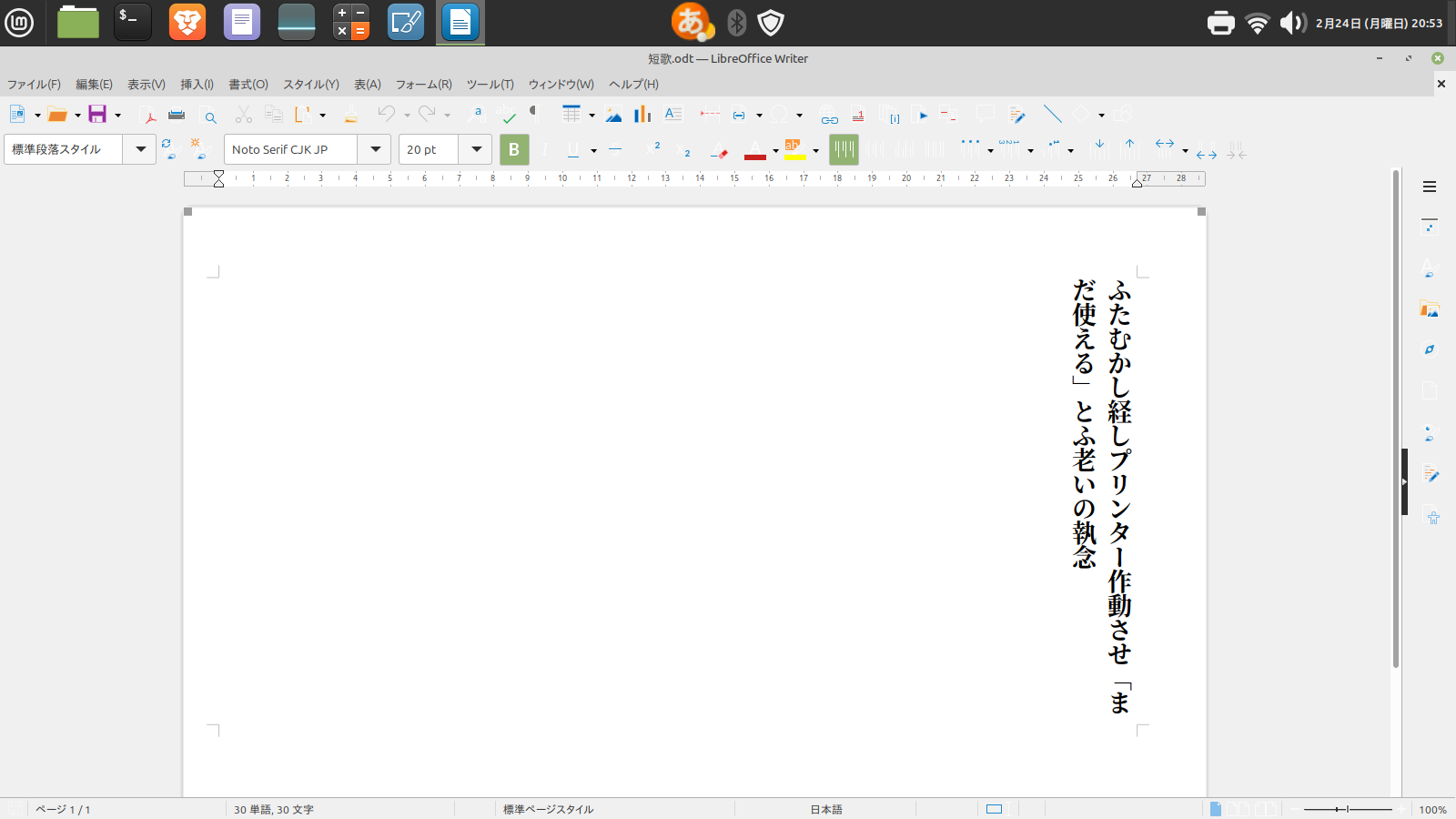
Task: Click the word count in status bar
Action: click(274, 809)
